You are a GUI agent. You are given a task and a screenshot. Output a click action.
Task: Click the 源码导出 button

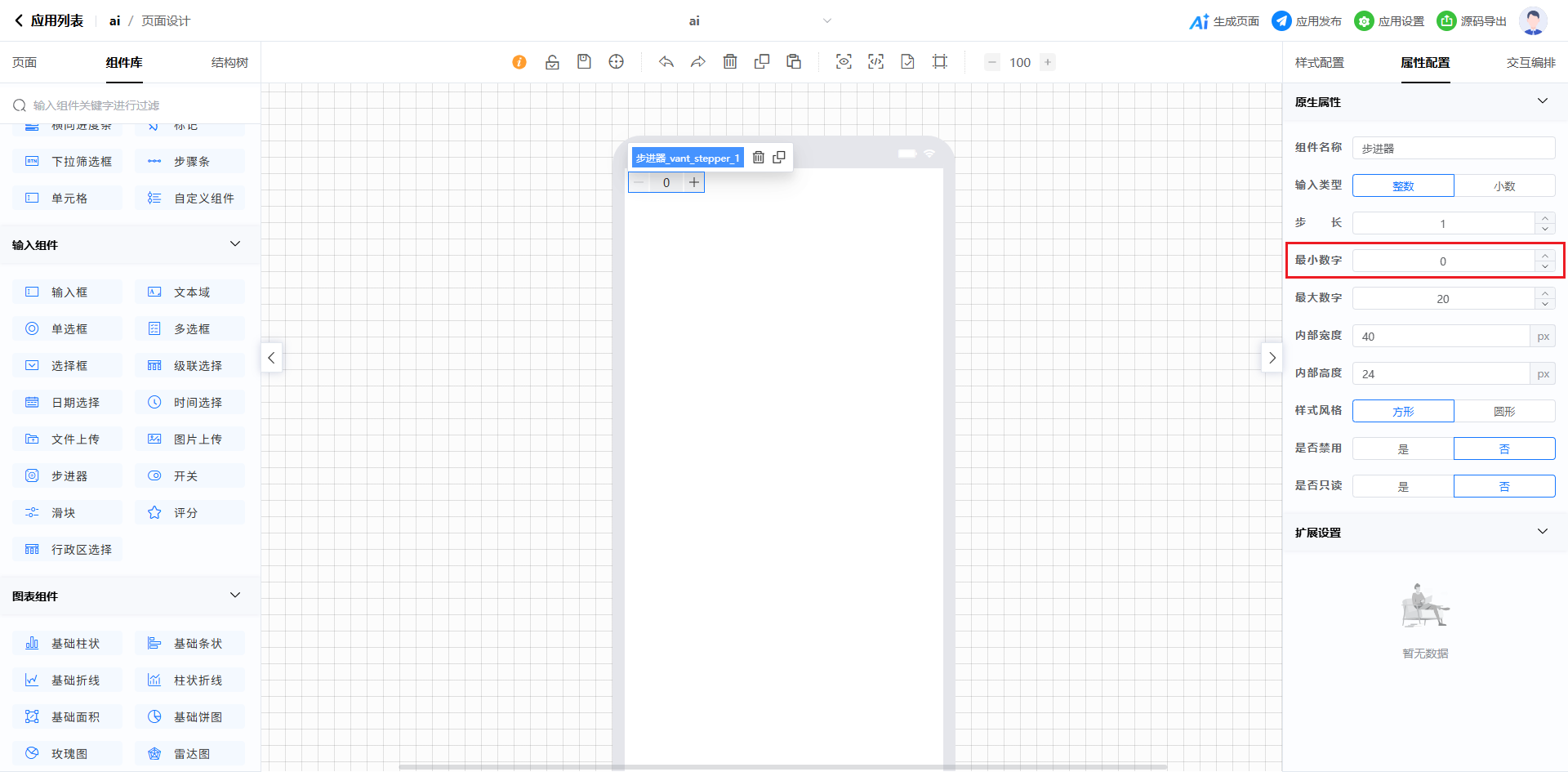[1472, 21]
